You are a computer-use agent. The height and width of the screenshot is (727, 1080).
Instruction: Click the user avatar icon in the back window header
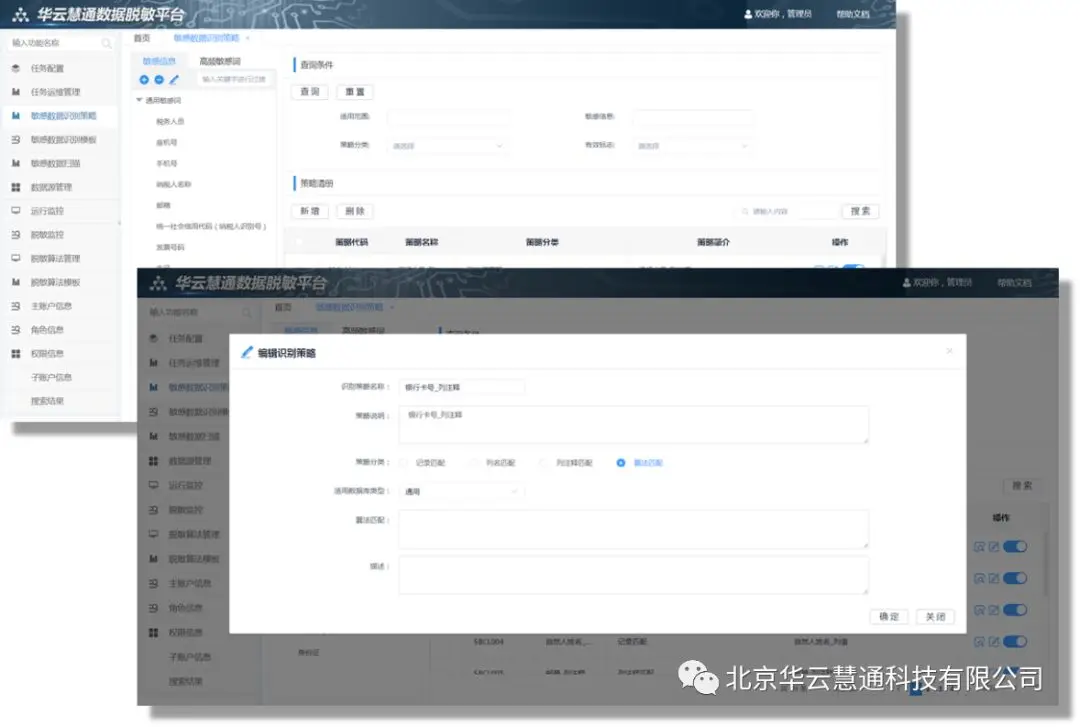pos(748,14)
